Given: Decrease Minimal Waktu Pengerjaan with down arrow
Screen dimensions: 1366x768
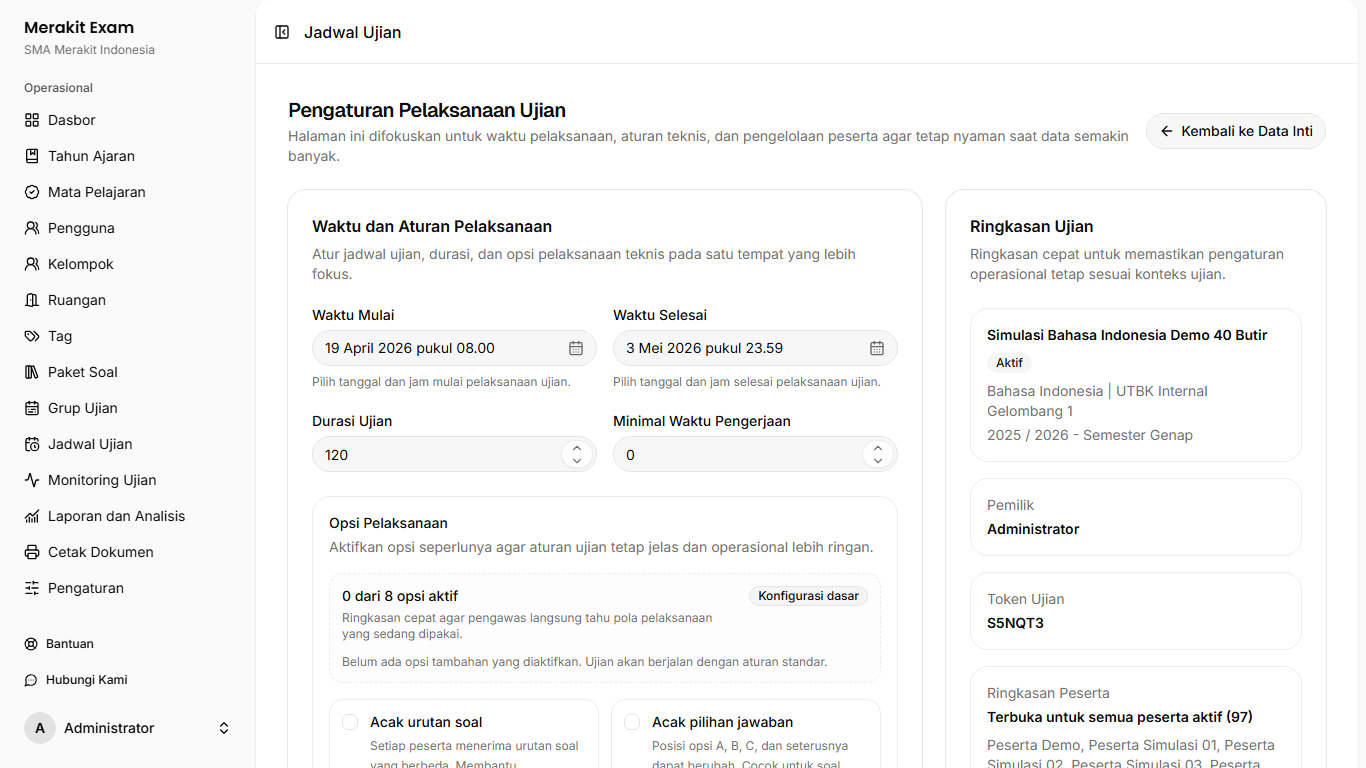Looking at the screenshot, I should point(878,461).
